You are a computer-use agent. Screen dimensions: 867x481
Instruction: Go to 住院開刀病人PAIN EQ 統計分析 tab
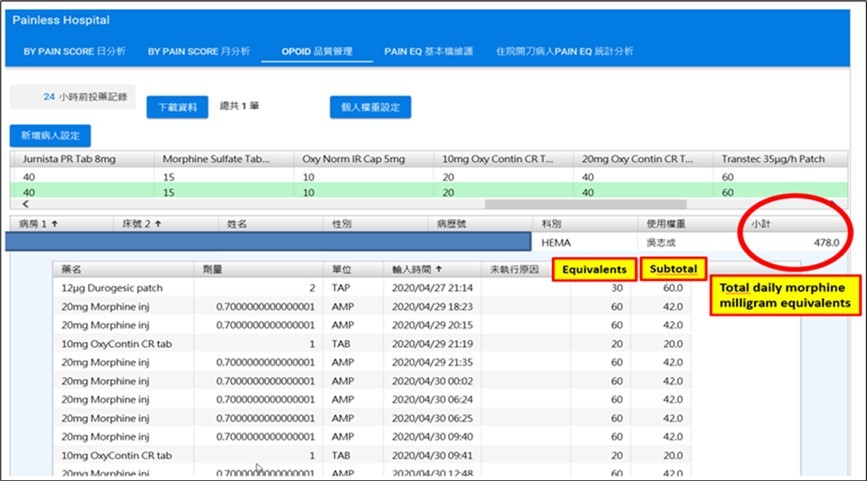tap(564, 51)
